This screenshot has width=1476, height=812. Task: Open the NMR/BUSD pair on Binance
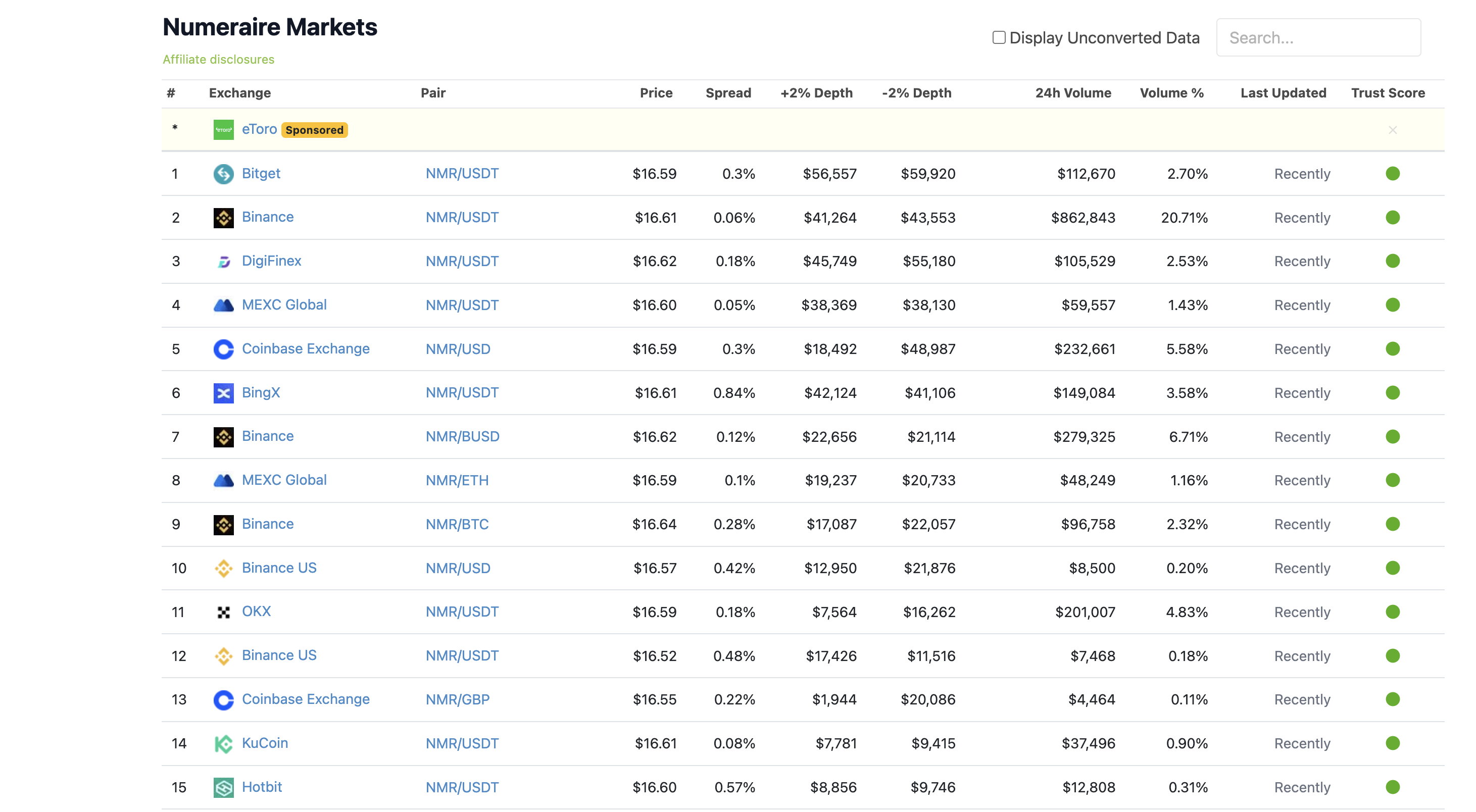tap(462, 436)
